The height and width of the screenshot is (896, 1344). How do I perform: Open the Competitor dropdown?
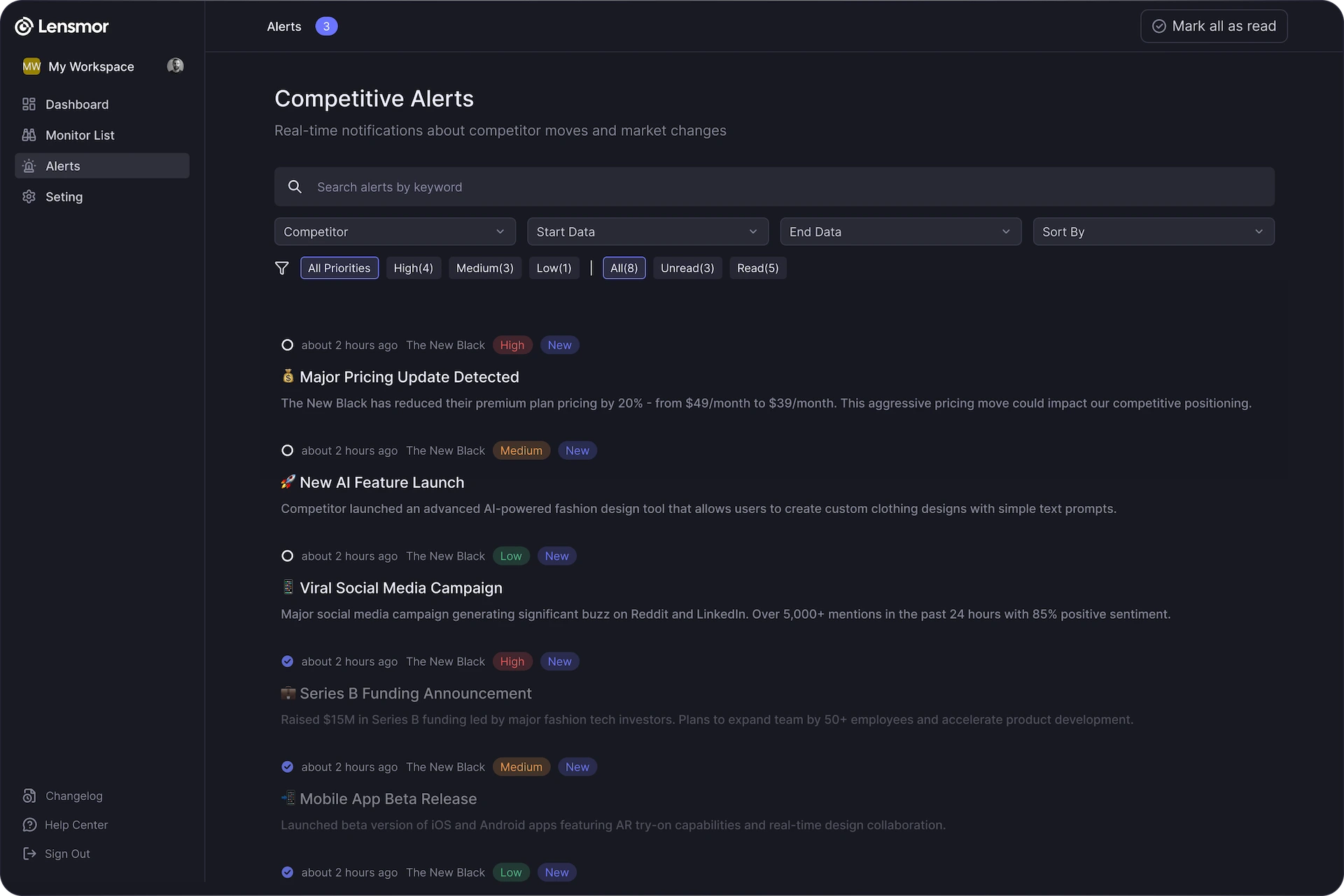click(x=395, y=232)
